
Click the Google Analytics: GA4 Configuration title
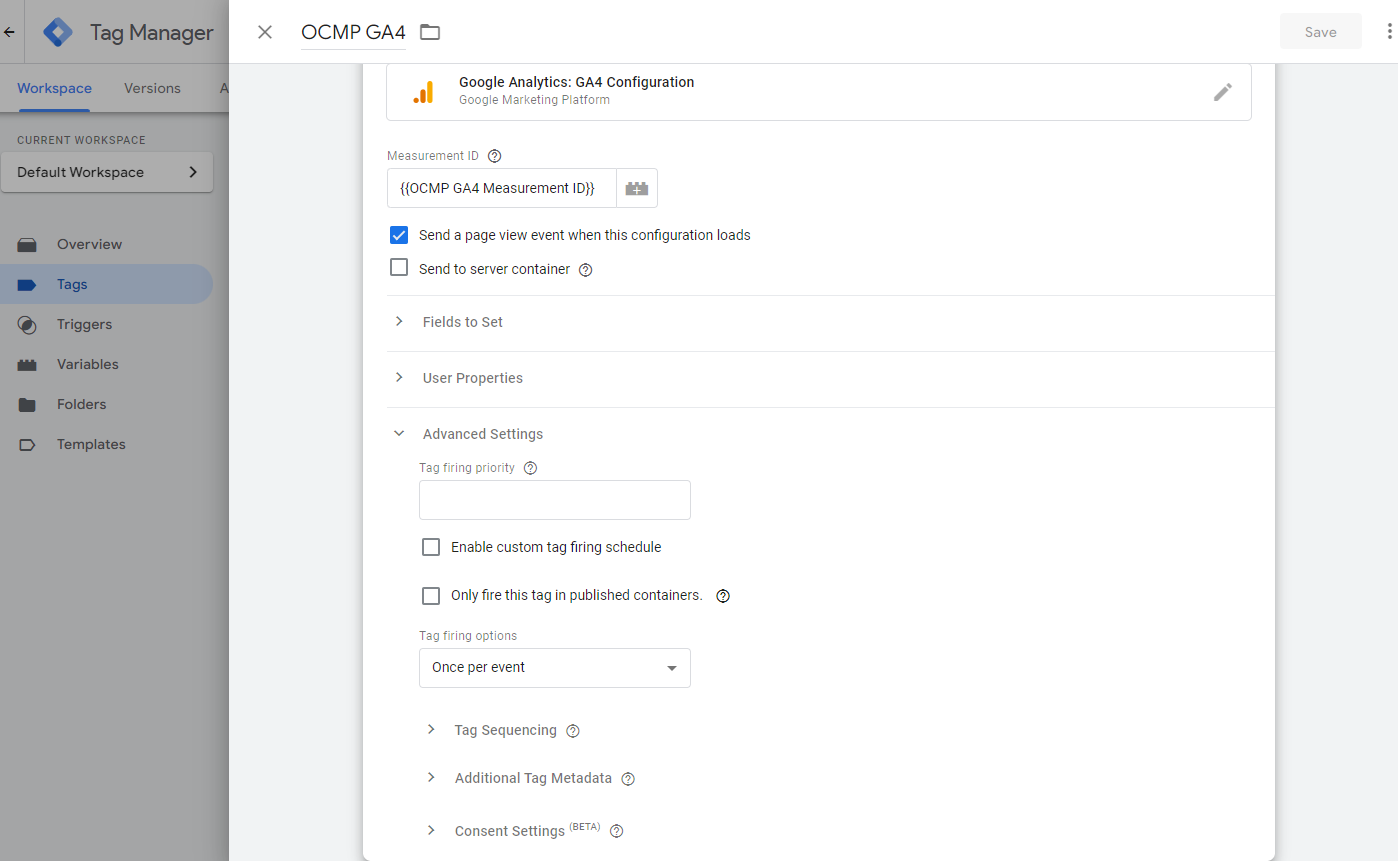point(576,82)
